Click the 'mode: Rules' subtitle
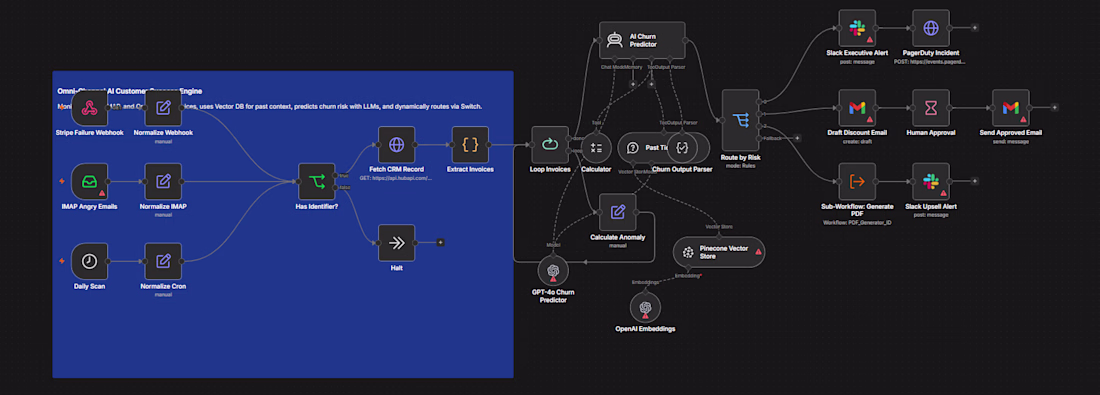The height and width of the screenshot is (395, 1100). pos(740,166)
